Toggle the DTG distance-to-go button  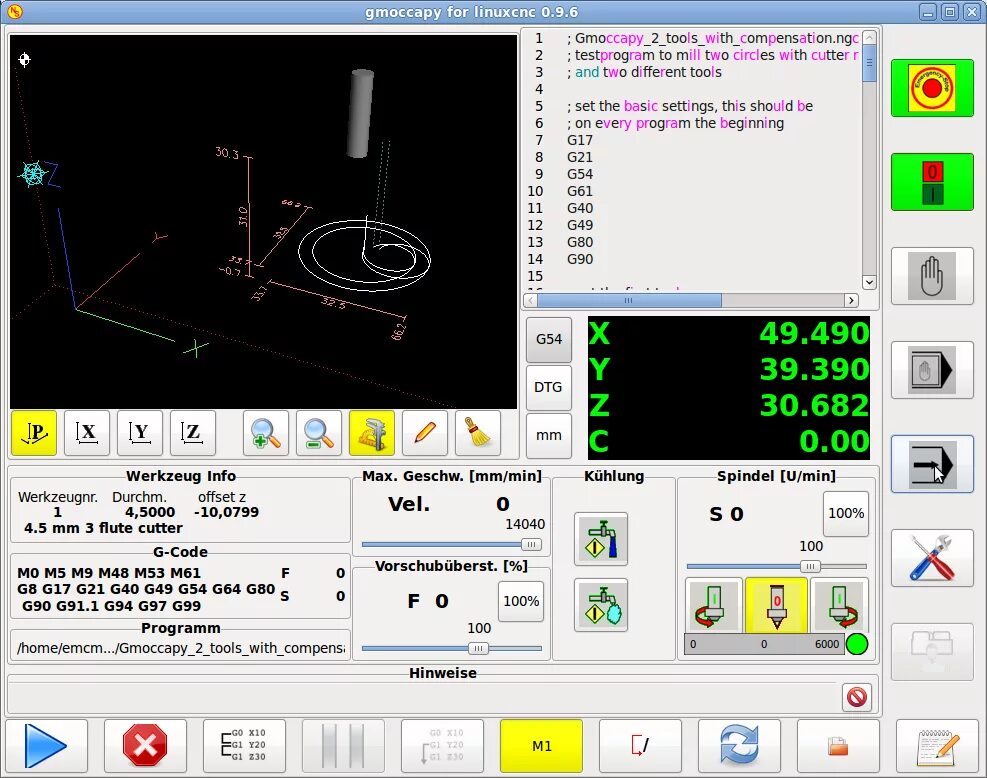tap(549, 387)
